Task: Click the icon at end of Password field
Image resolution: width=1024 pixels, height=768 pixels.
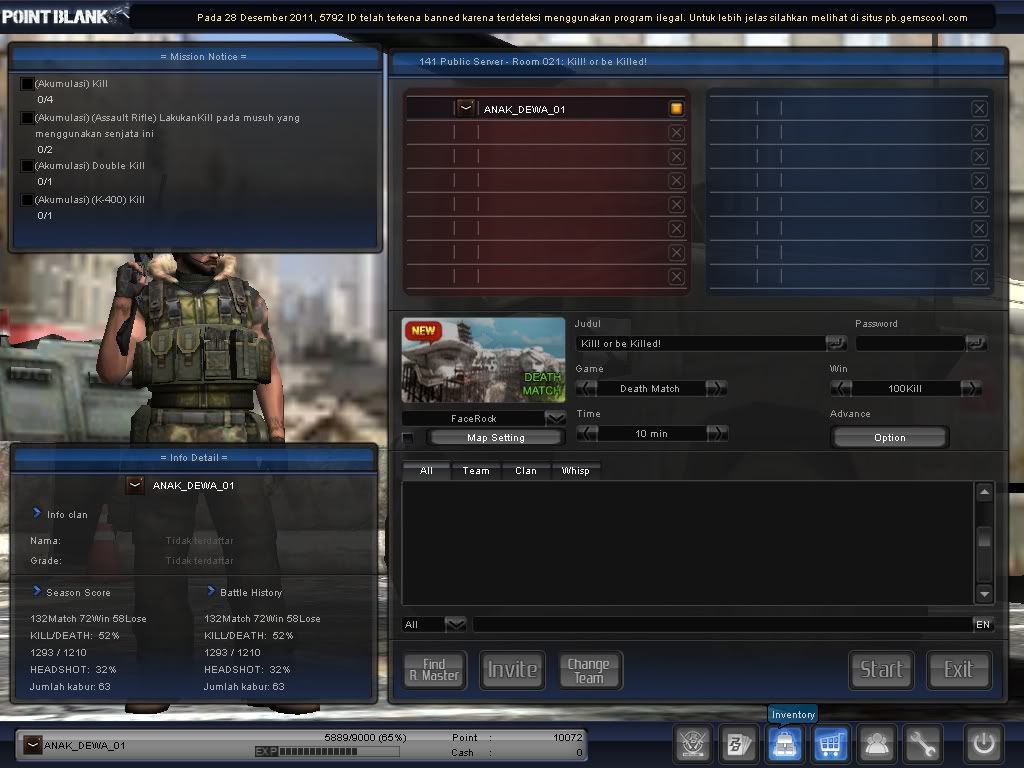Action: [976, 343]
